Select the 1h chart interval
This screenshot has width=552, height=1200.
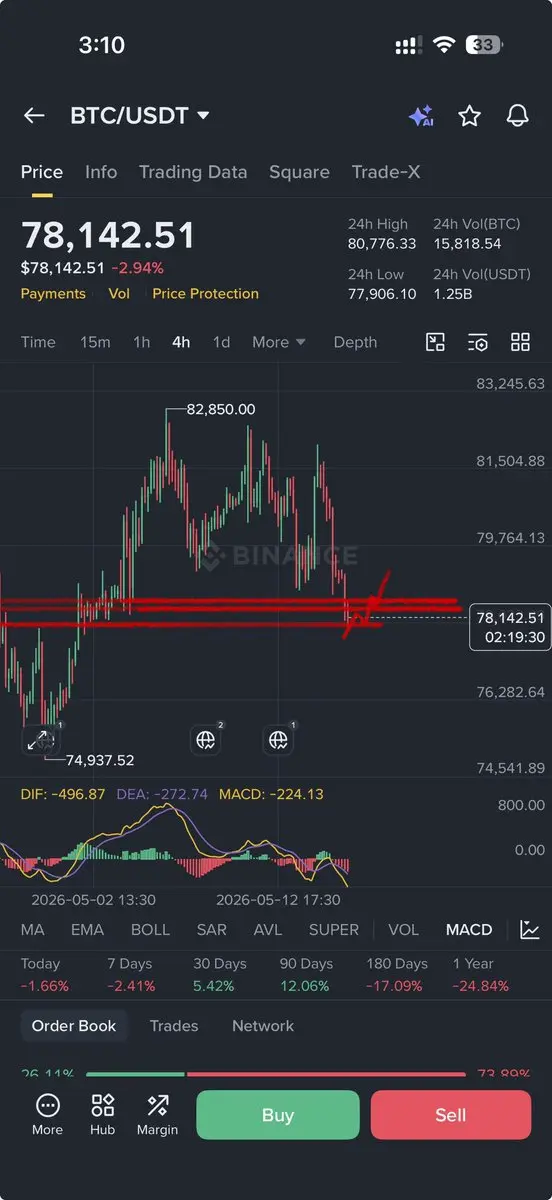pyautogui.click(x=142, y=342)
